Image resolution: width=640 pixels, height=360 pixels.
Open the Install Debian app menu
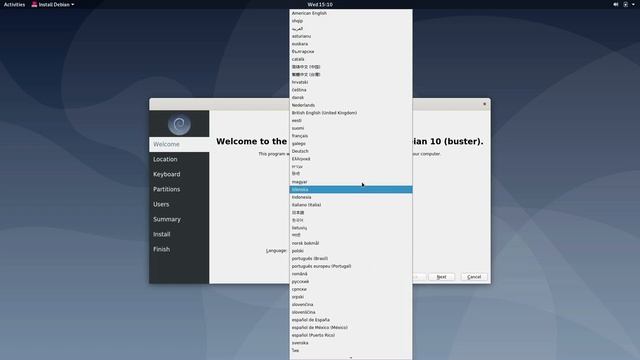(53, 4)
